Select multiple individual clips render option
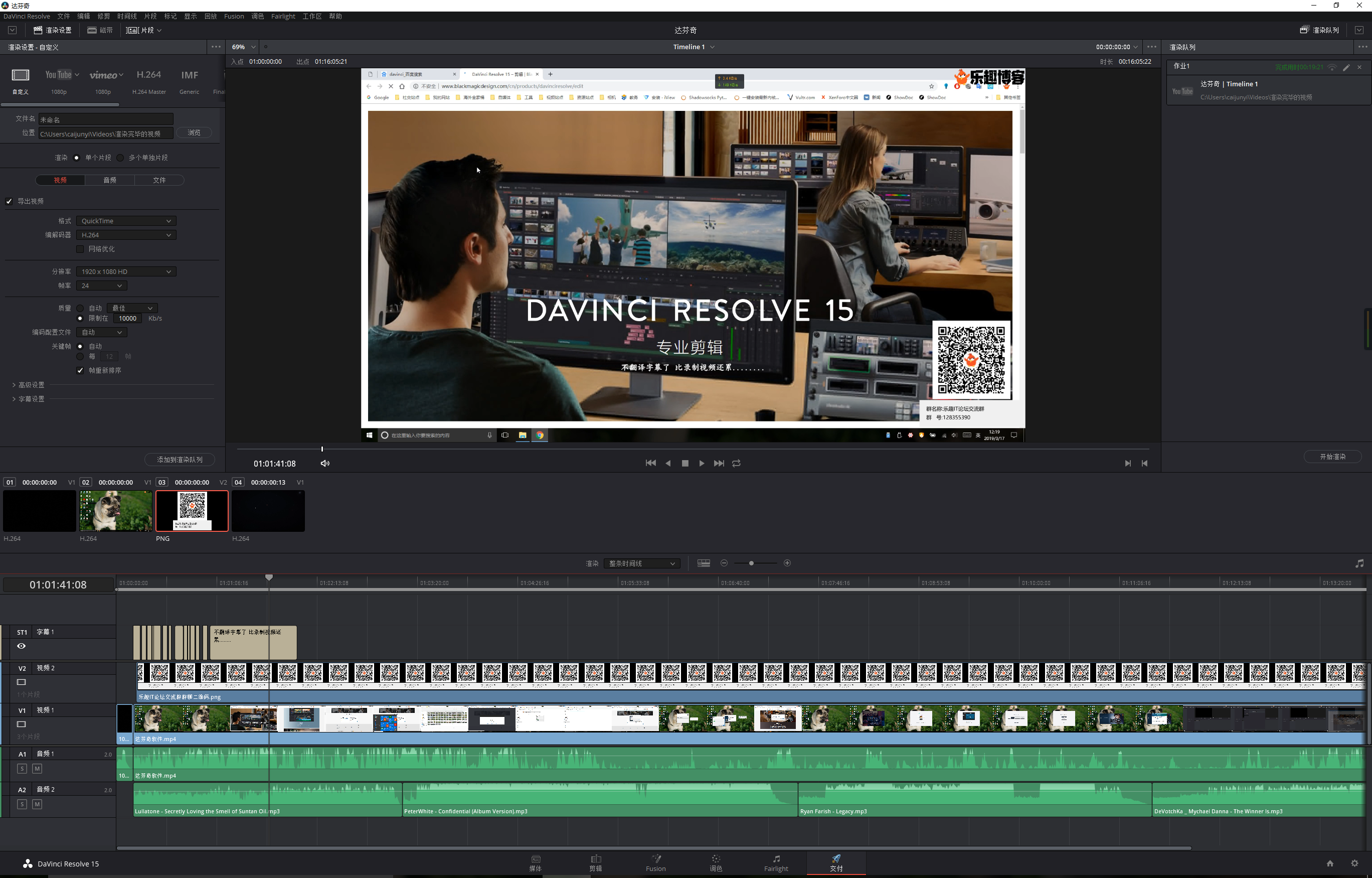1372x878 pixels. tap(120, 158)
